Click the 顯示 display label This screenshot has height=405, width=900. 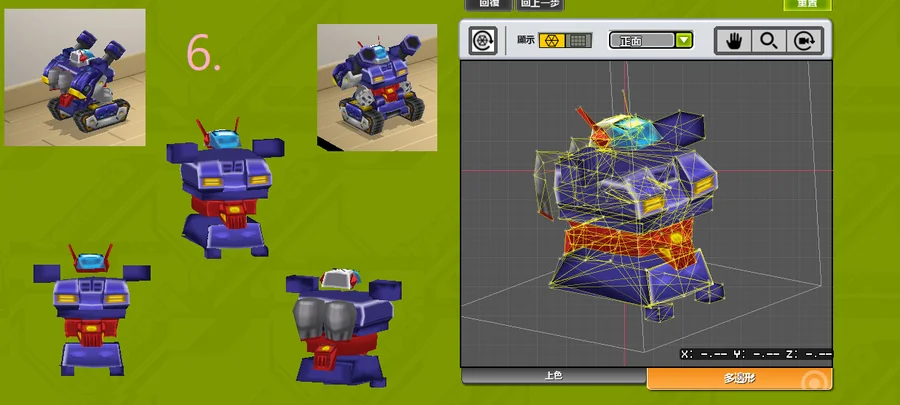coord(526,41)
